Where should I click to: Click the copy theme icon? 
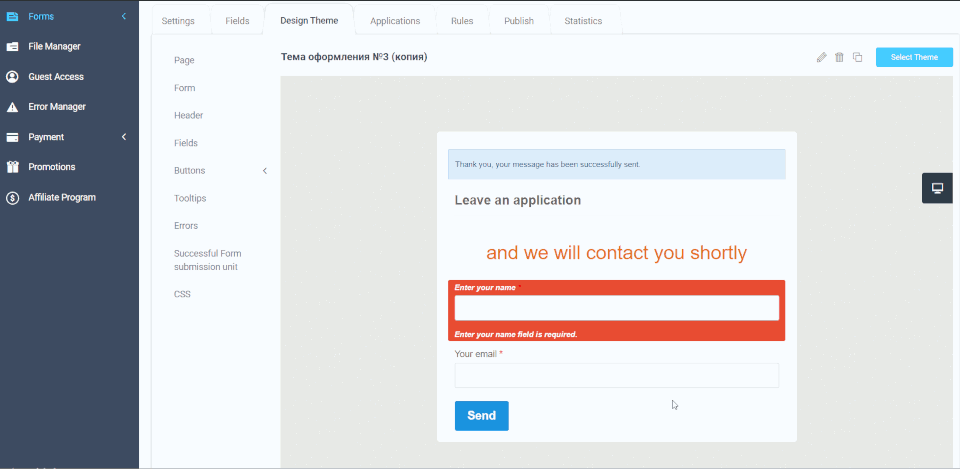(858, 58)
